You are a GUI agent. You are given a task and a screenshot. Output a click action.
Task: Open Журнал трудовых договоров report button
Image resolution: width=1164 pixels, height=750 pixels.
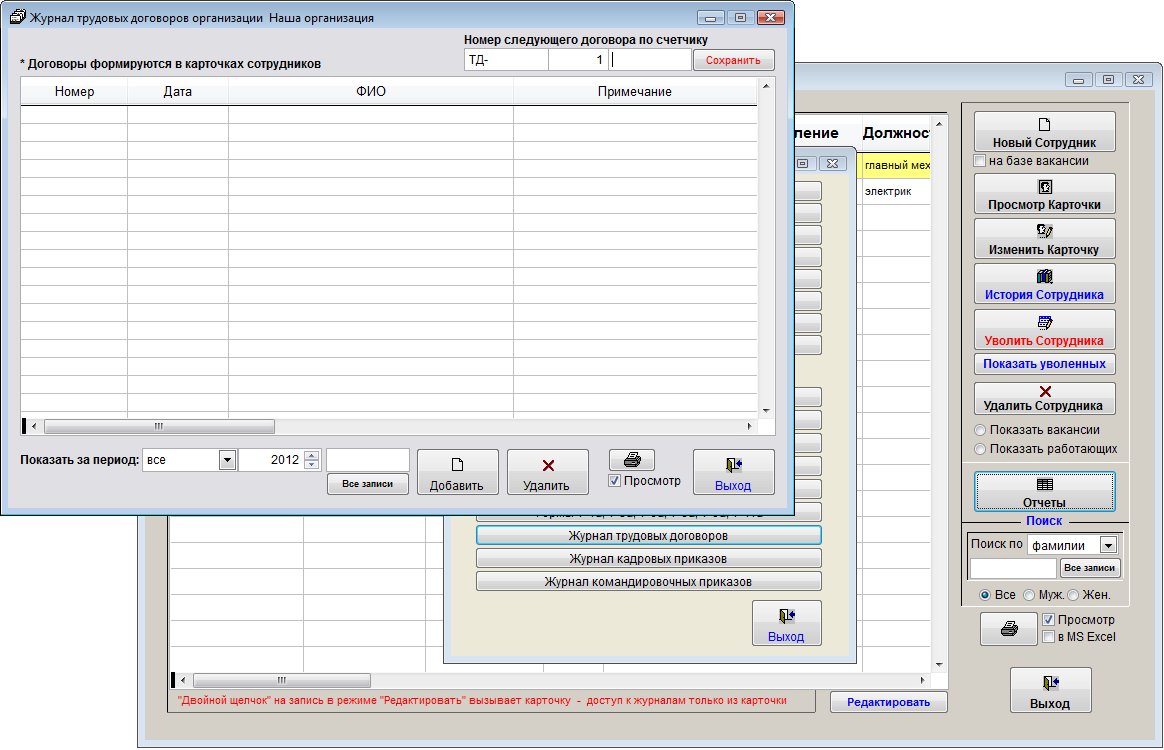648,535
